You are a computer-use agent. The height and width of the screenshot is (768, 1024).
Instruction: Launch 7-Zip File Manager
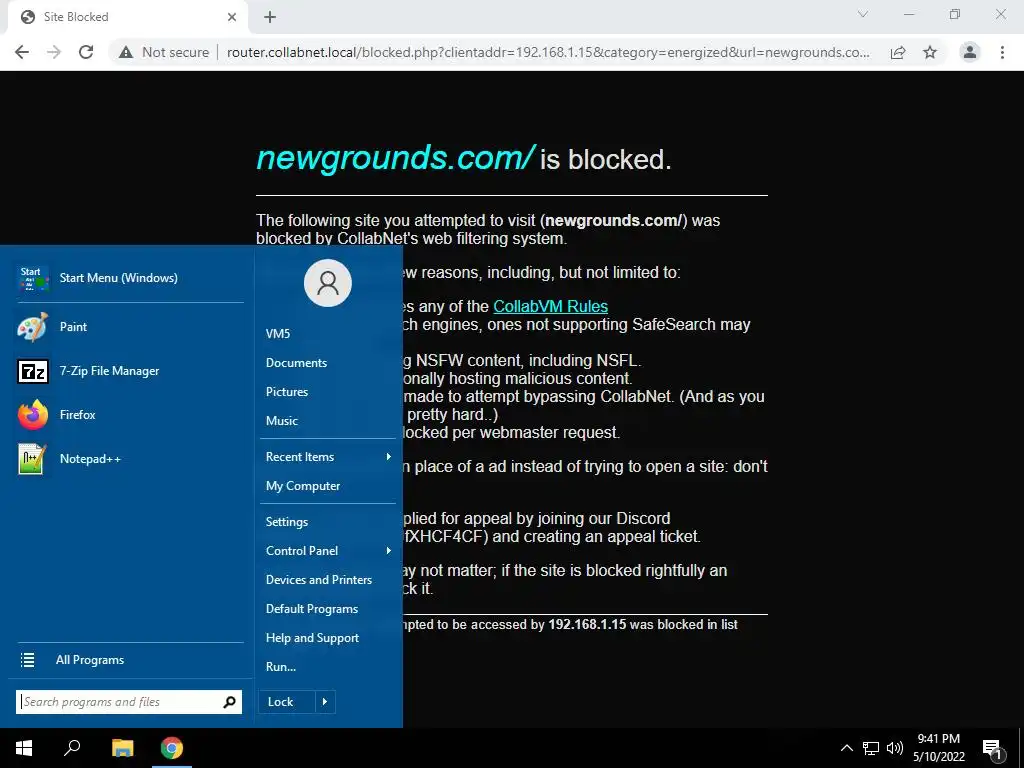pyautogui.click(x=131, y=371)
